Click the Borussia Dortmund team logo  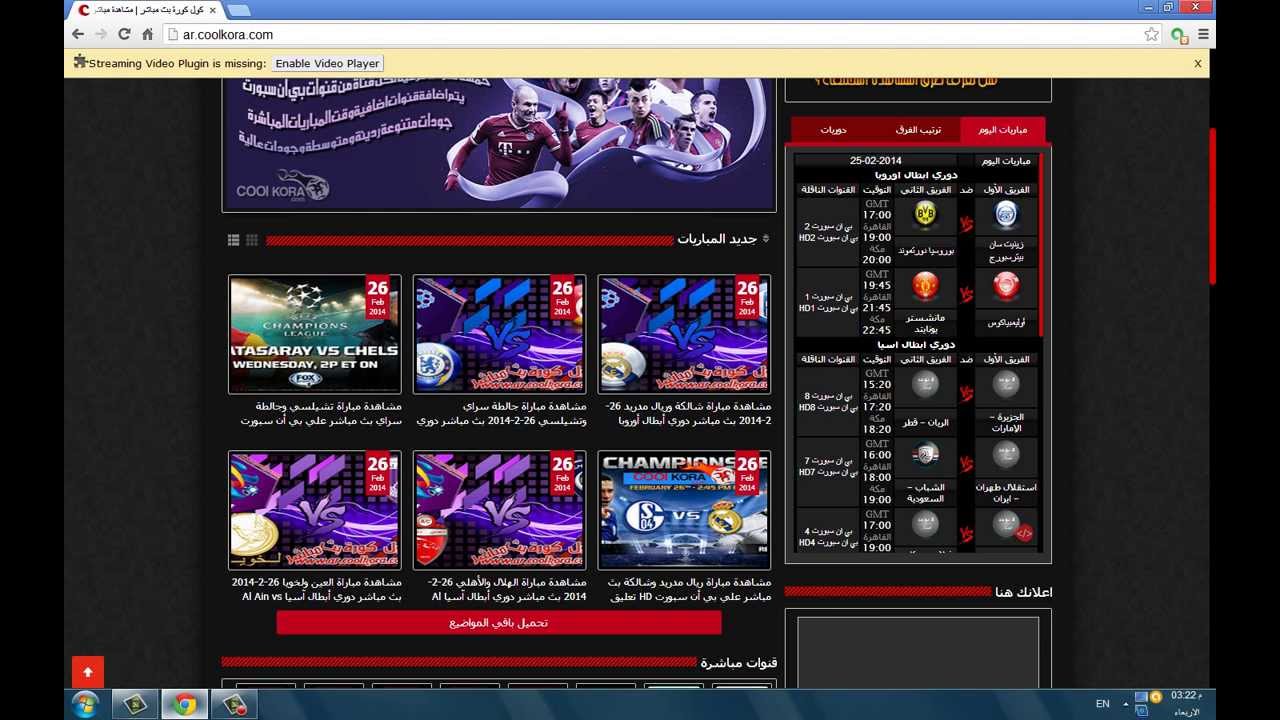click(x=926, y=215)
